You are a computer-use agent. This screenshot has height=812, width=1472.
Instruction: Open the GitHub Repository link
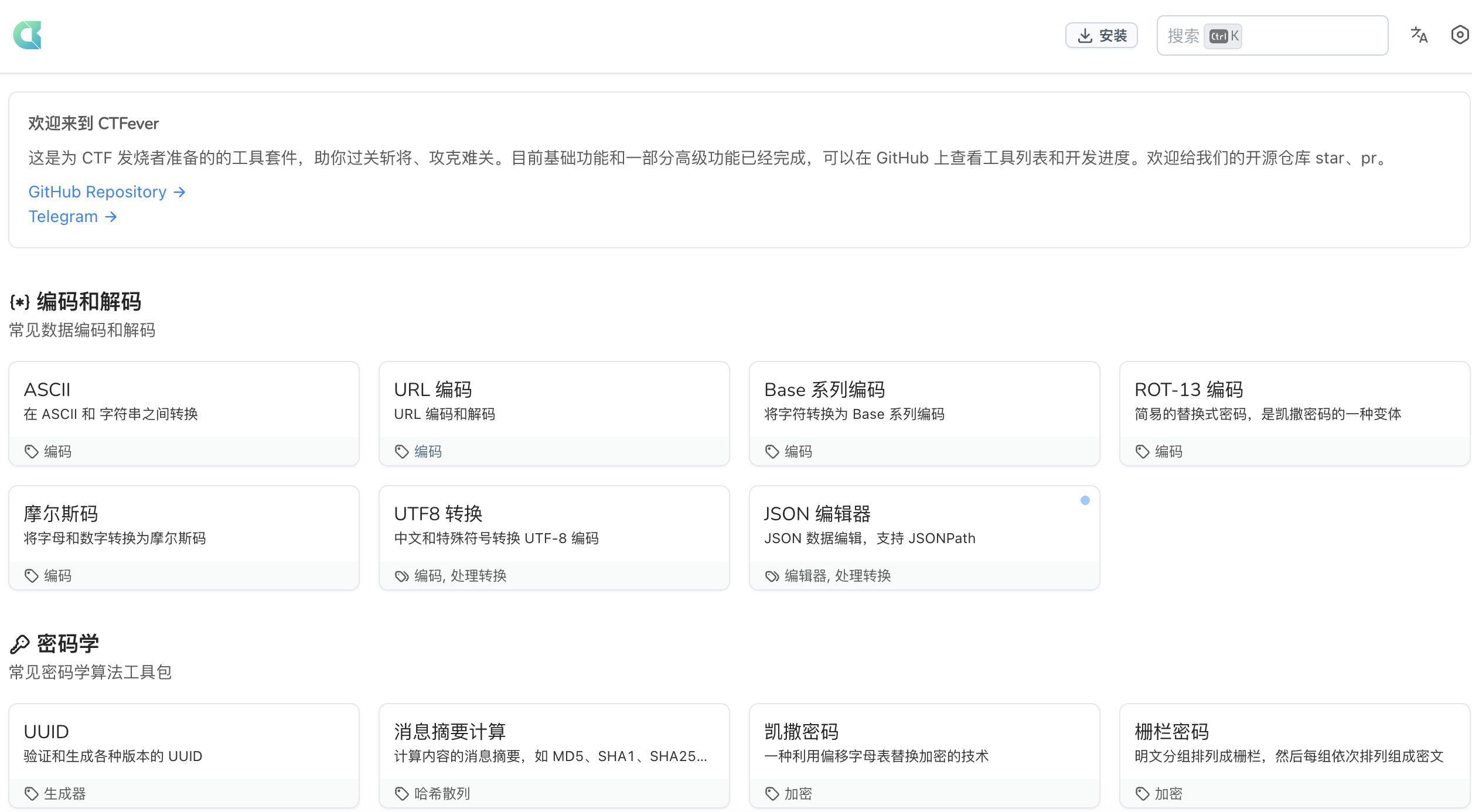pyautogui.click(x=107, y=192)
